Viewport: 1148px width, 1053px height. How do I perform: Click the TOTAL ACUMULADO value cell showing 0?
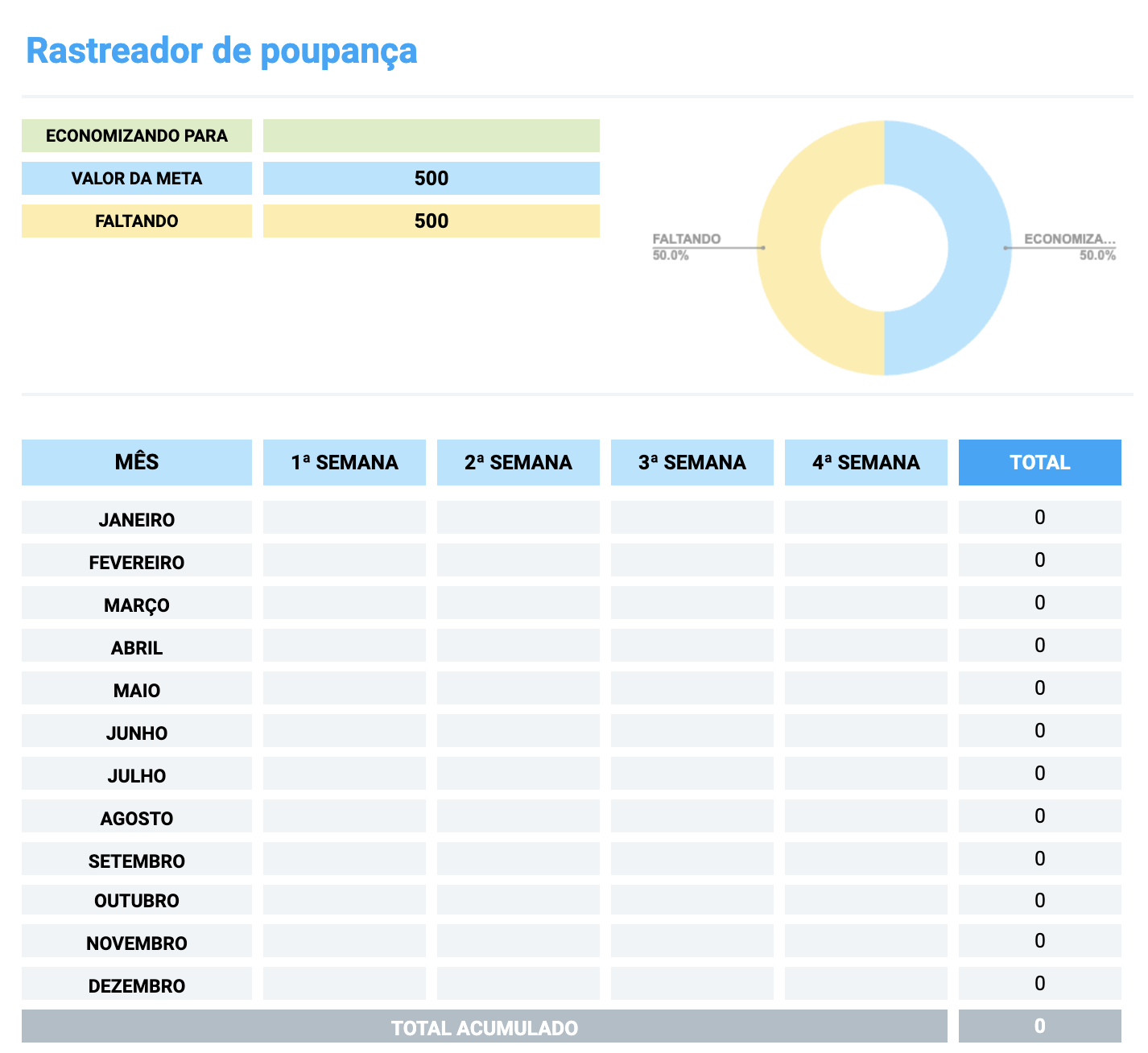pos(1040,1026)
